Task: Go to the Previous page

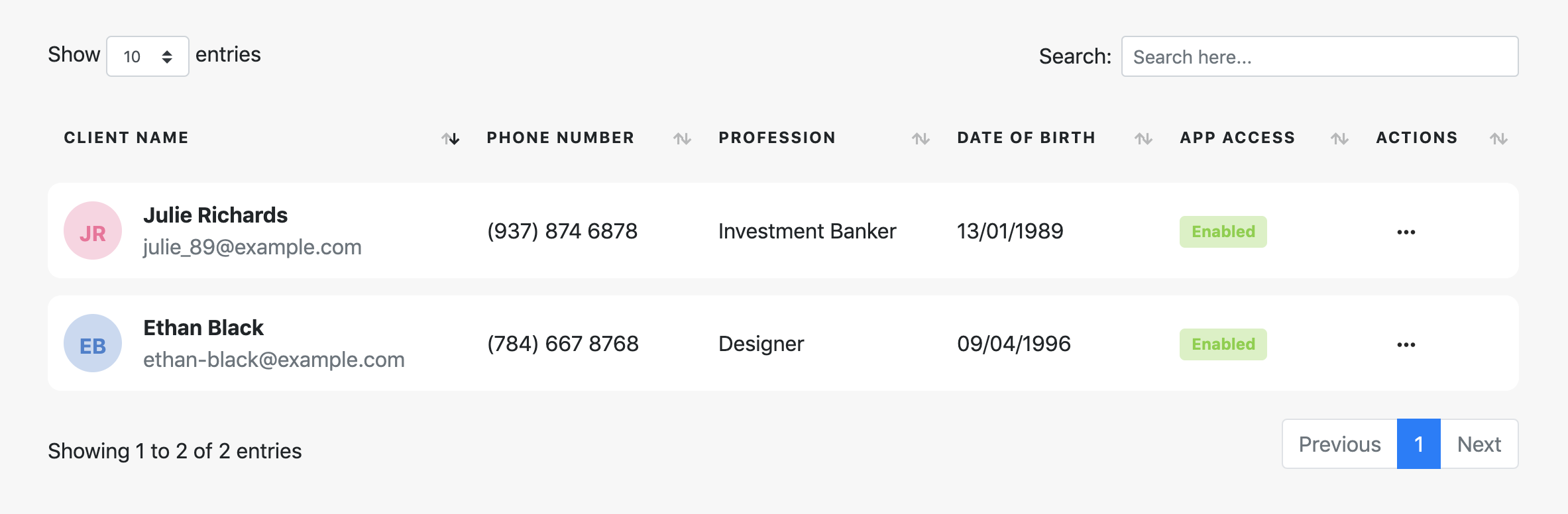Action: pos(1340,444)
